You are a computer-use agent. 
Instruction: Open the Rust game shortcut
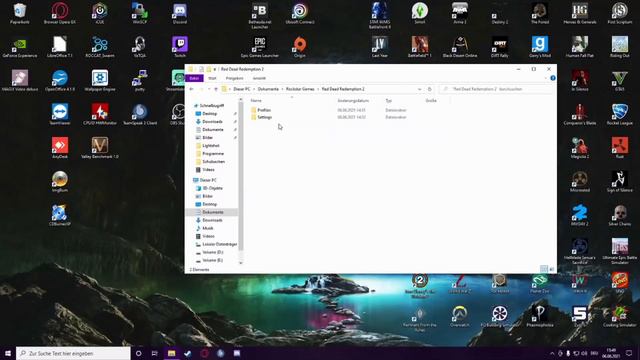point(620,148)
